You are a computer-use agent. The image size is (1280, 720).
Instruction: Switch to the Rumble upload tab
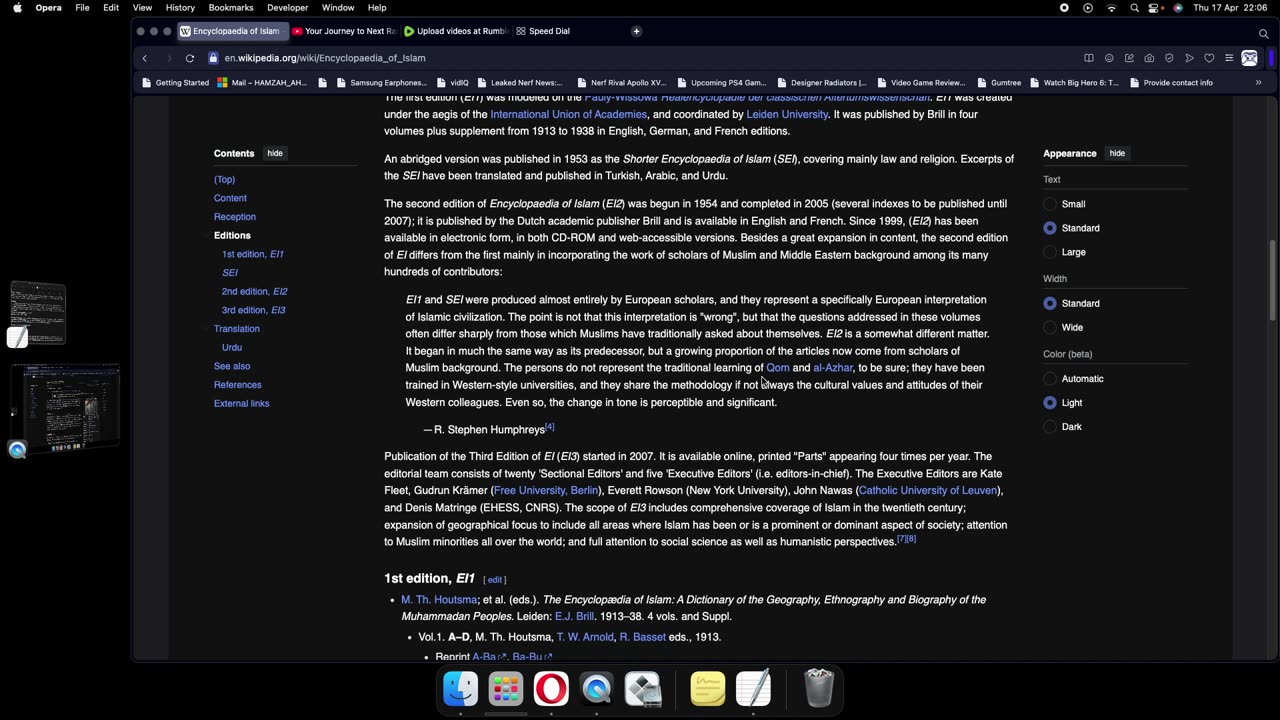click(456, 31)
